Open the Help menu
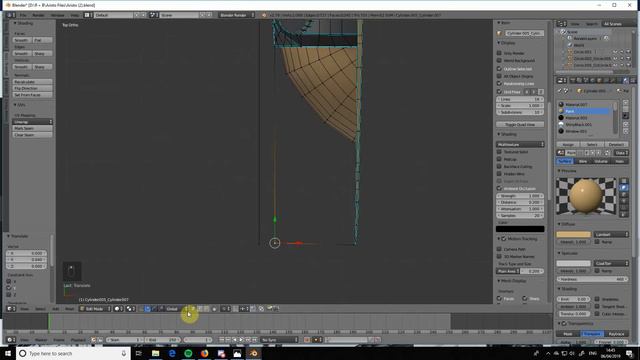640x360 pixels. pos(75,15)
